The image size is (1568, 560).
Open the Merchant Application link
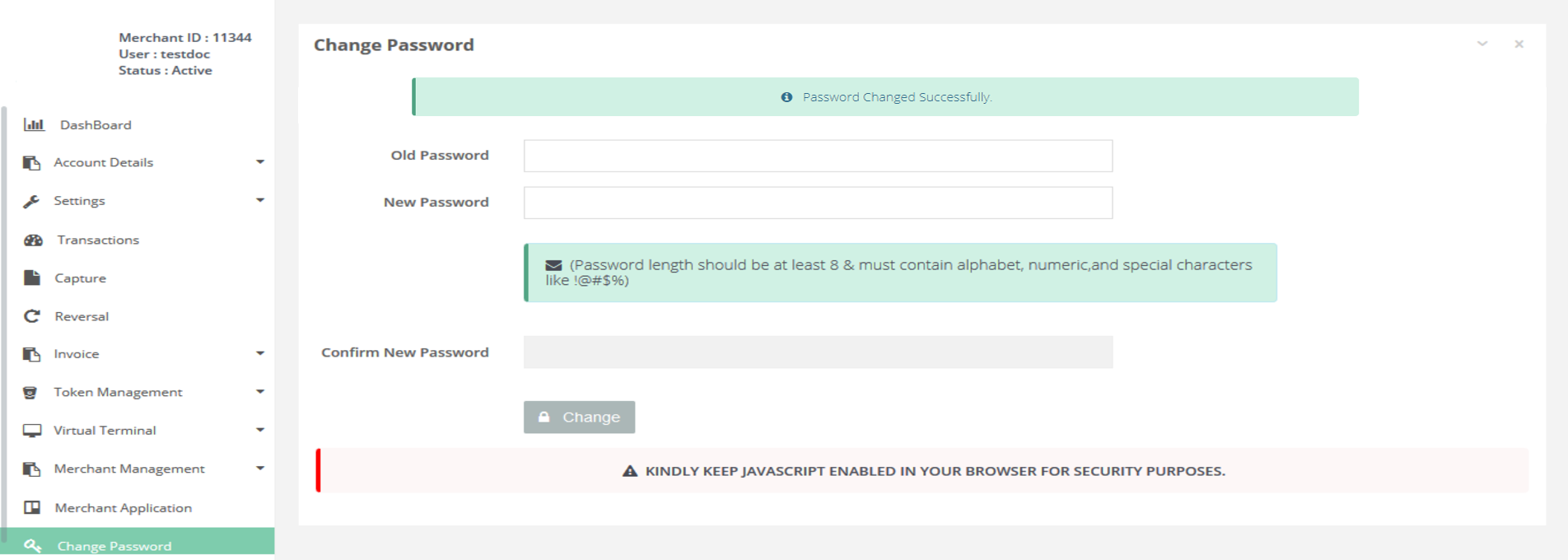point(124,508)
